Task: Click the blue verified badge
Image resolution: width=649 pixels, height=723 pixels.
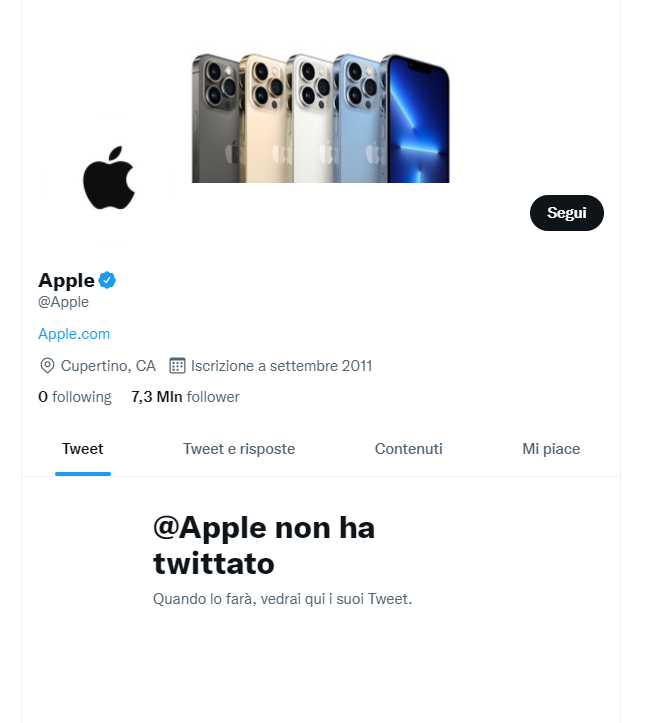Action: tap(107, 280)
